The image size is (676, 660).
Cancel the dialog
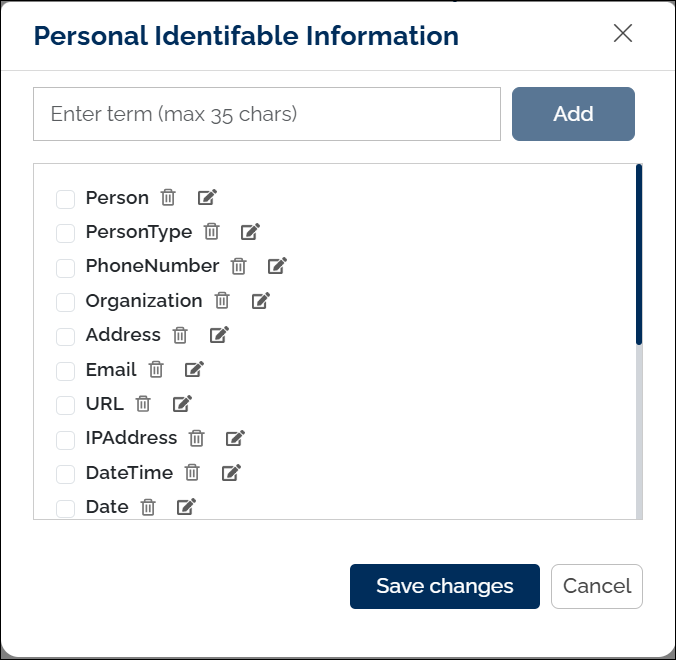(596, 586)
